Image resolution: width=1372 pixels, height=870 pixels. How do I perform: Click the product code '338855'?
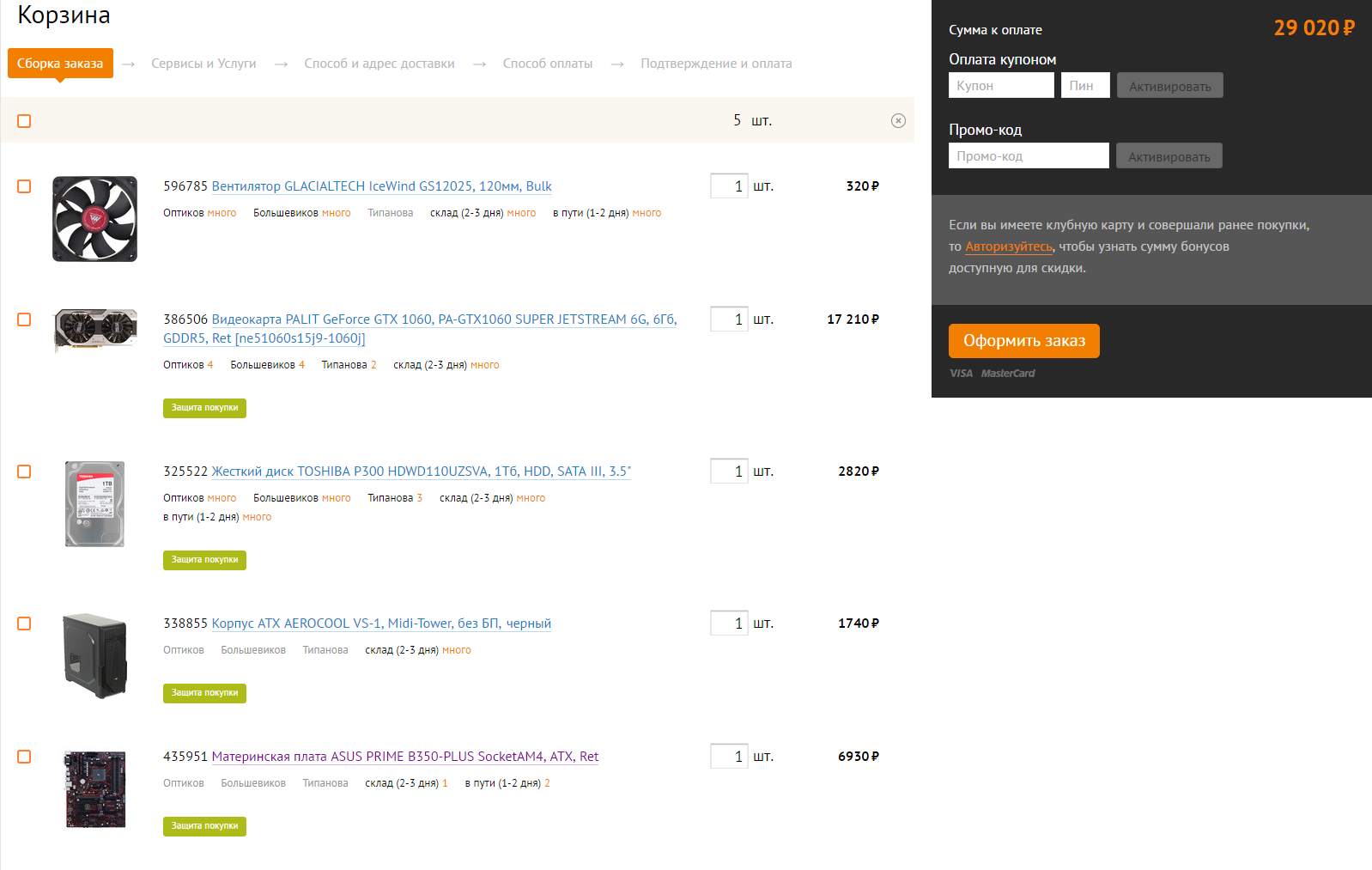click(x=185, y=624)
